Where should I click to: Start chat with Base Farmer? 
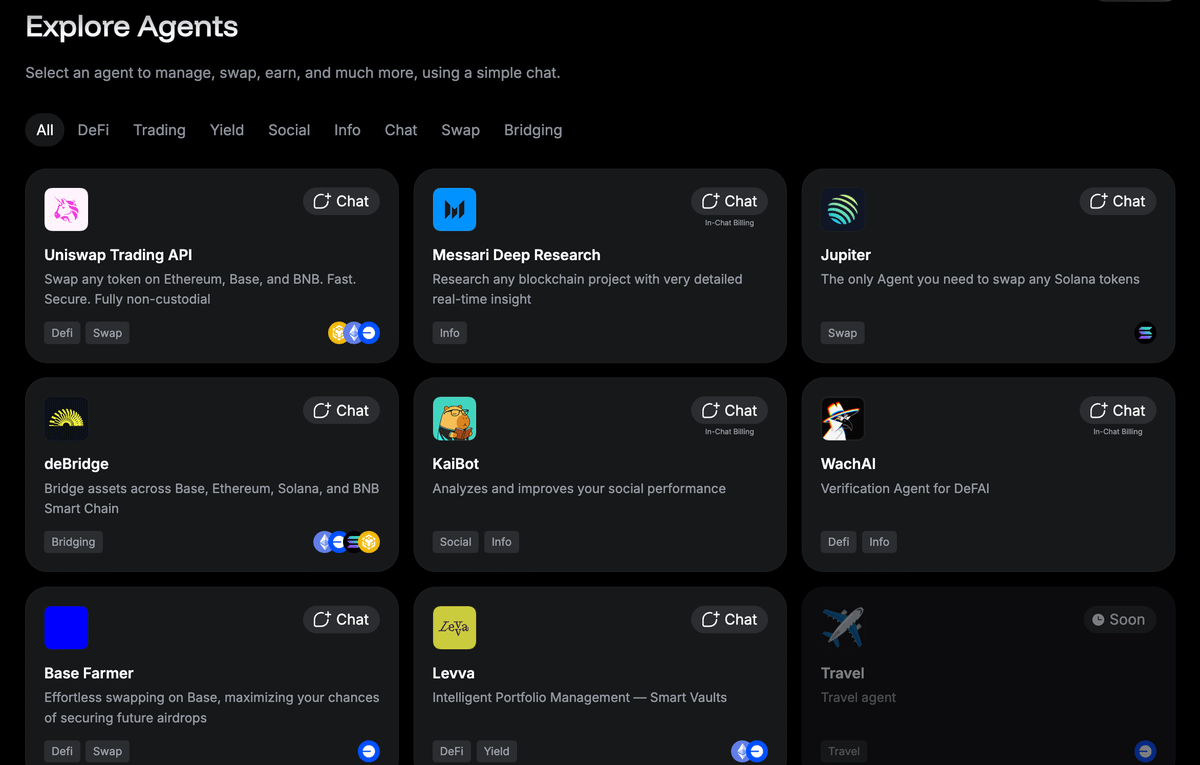click(341, 619)
